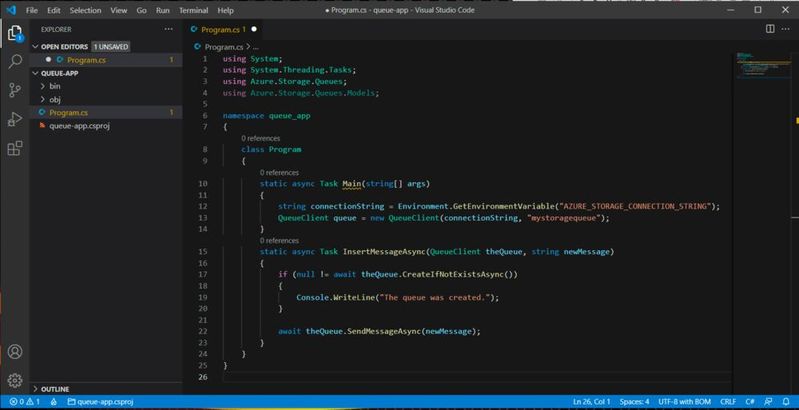Image resolution: width=799 pixels, height=410 pixels.
Task: Click 0 references above Main method
Action: (x=279, y=173)
